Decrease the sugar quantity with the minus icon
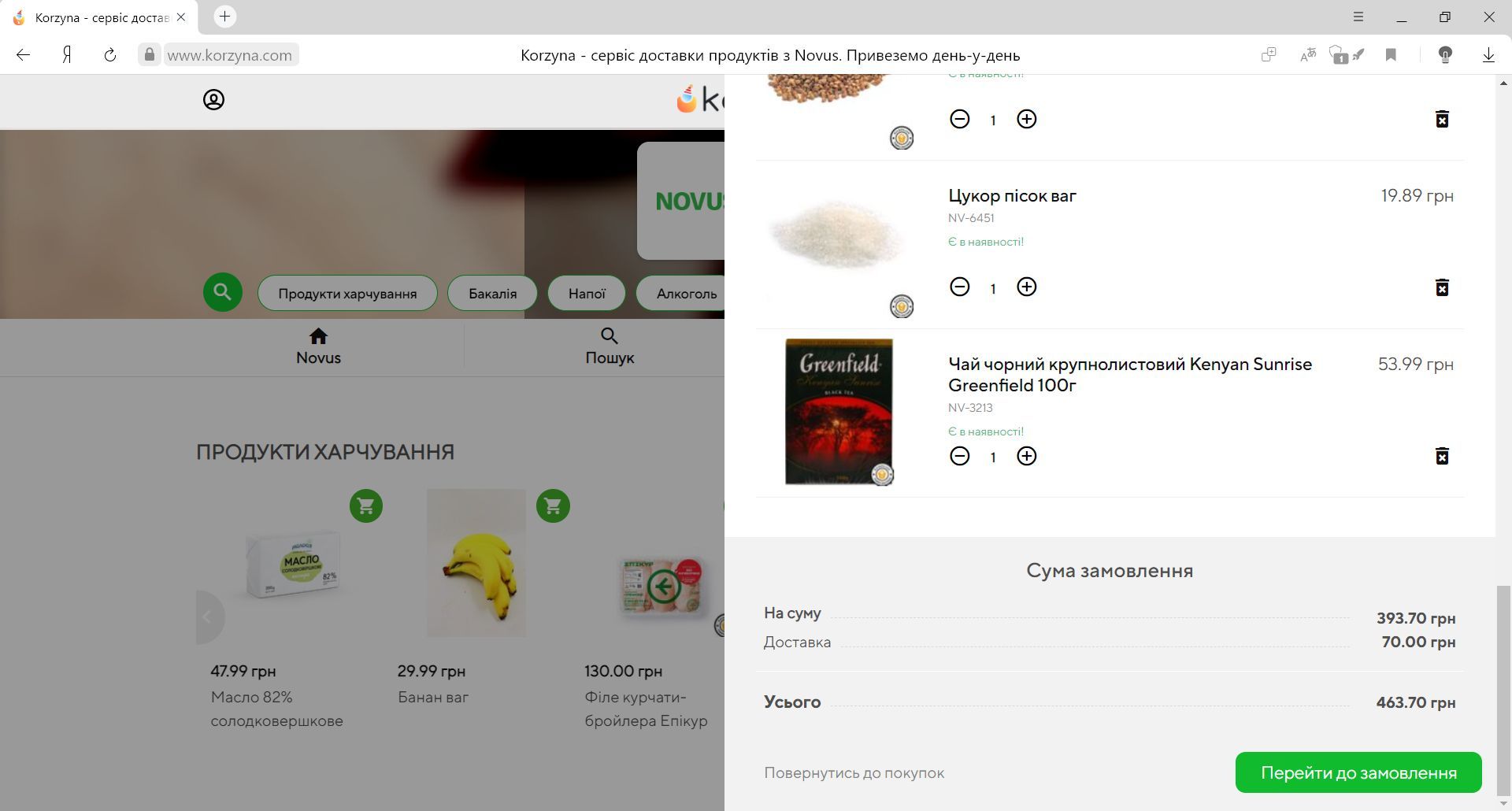The height and width of the screenshot is (811, 1512). pos(959,287)
